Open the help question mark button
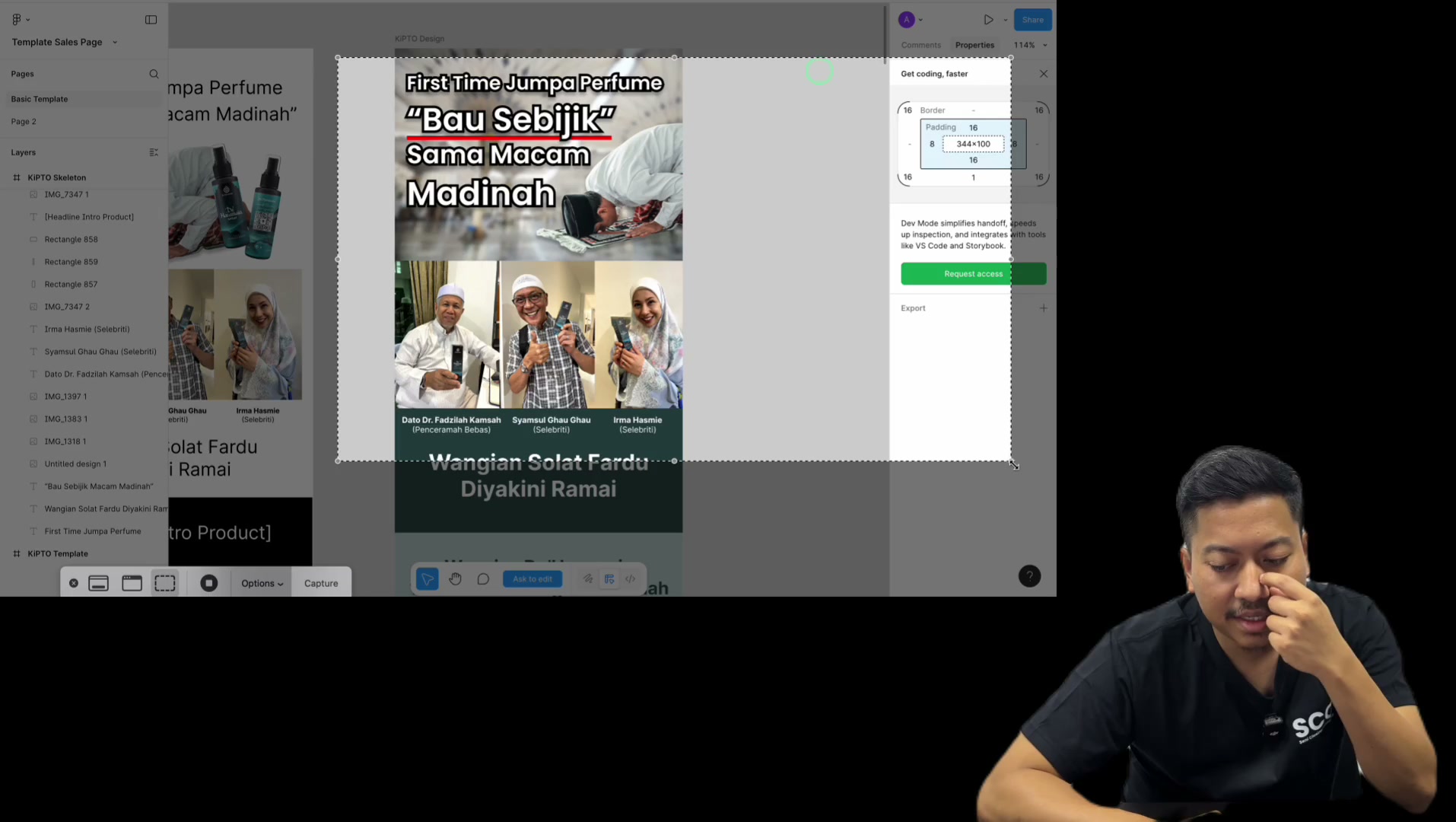 [x=1029, y=576]
